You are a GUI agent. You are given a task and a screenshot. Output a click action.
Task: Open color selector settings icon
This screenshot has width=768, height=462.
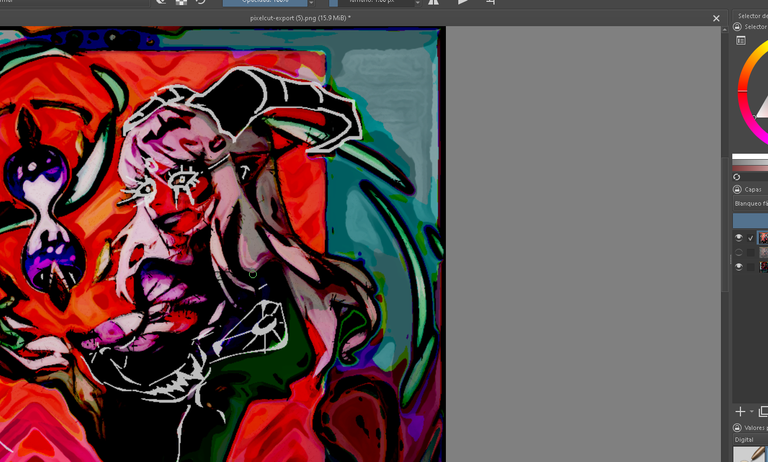[x=741, y=41]
